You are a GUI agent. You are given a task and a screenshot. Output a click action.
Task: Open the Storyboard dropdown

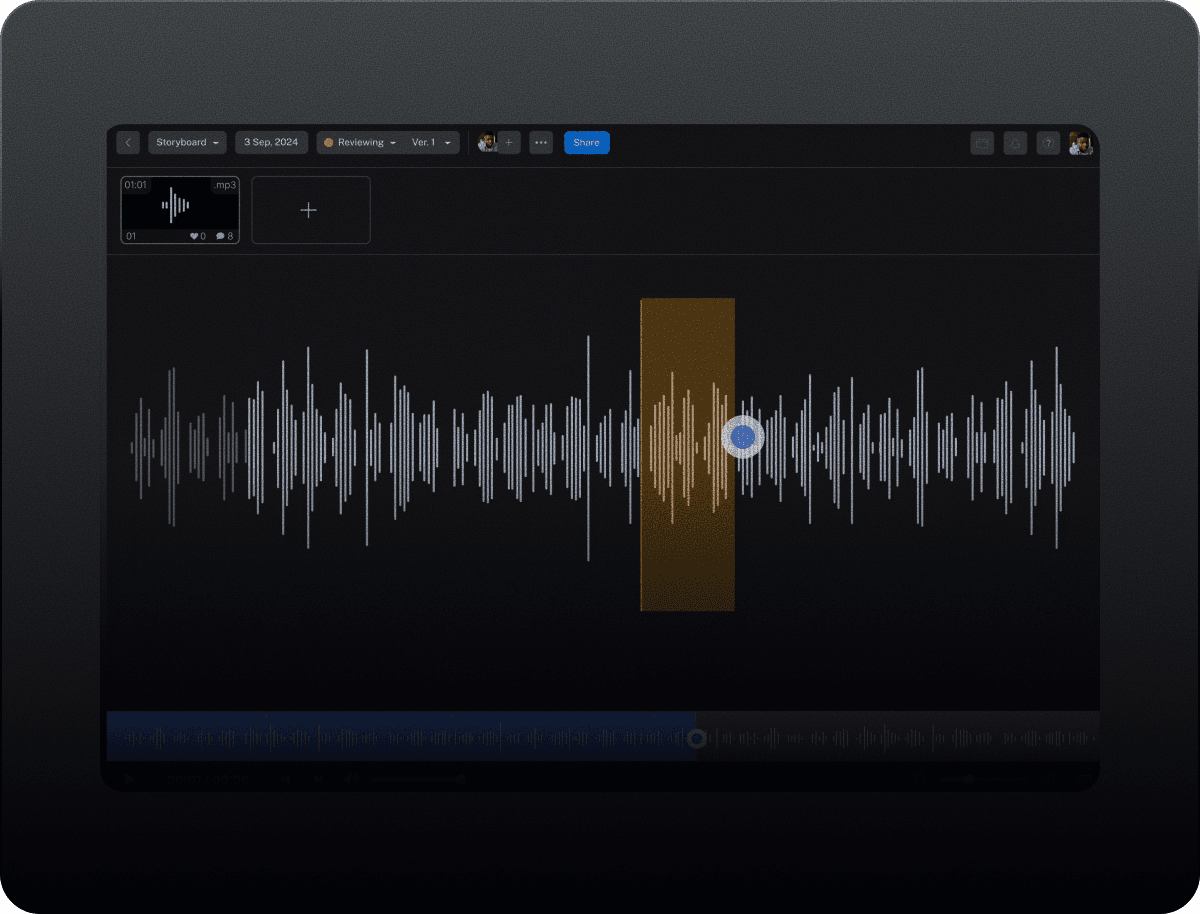click(x=187, y=143)
